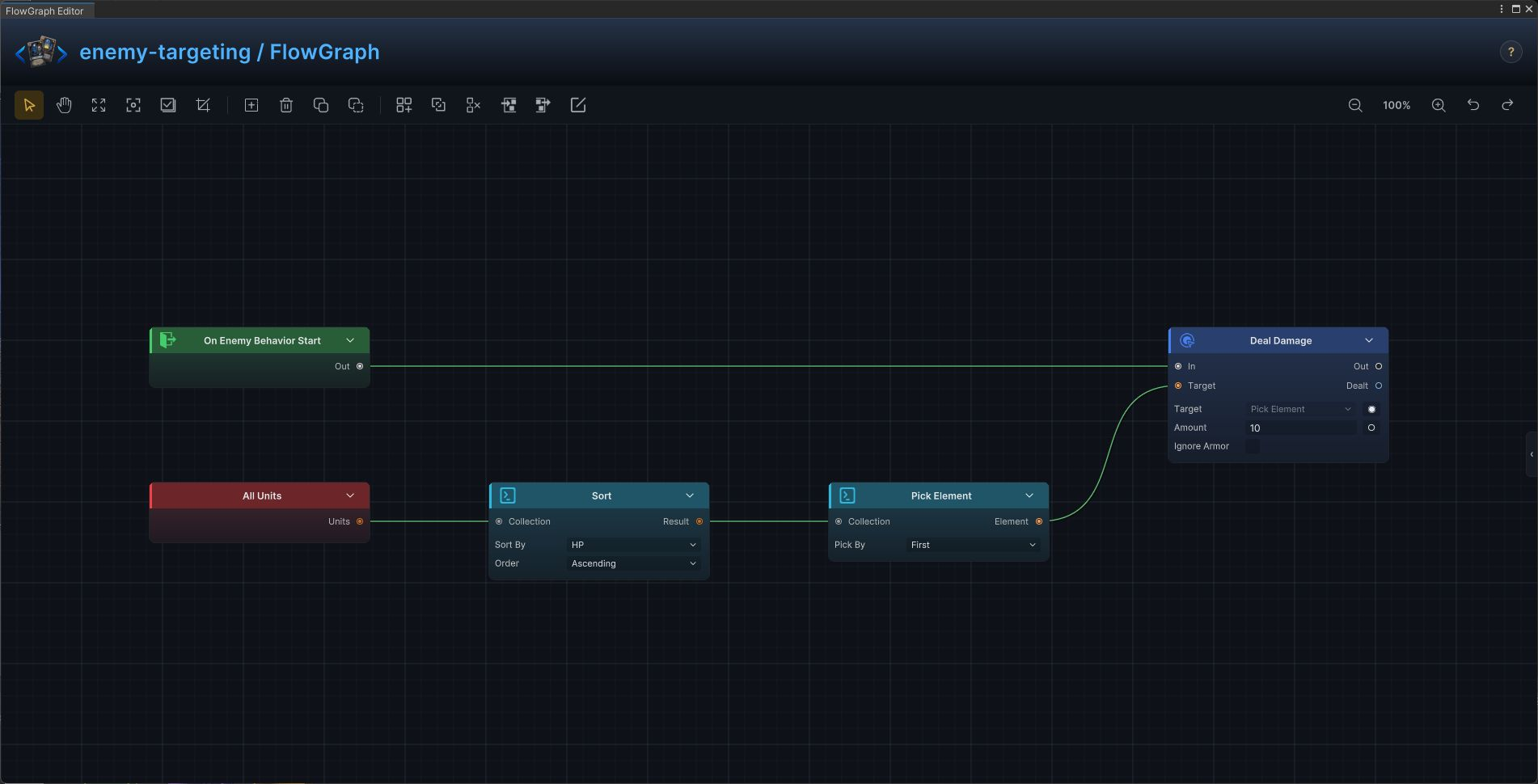The width and height of the screenshot is (1538, 784).
Task: Delete selection with trash icon
Action: pos(286,105)
